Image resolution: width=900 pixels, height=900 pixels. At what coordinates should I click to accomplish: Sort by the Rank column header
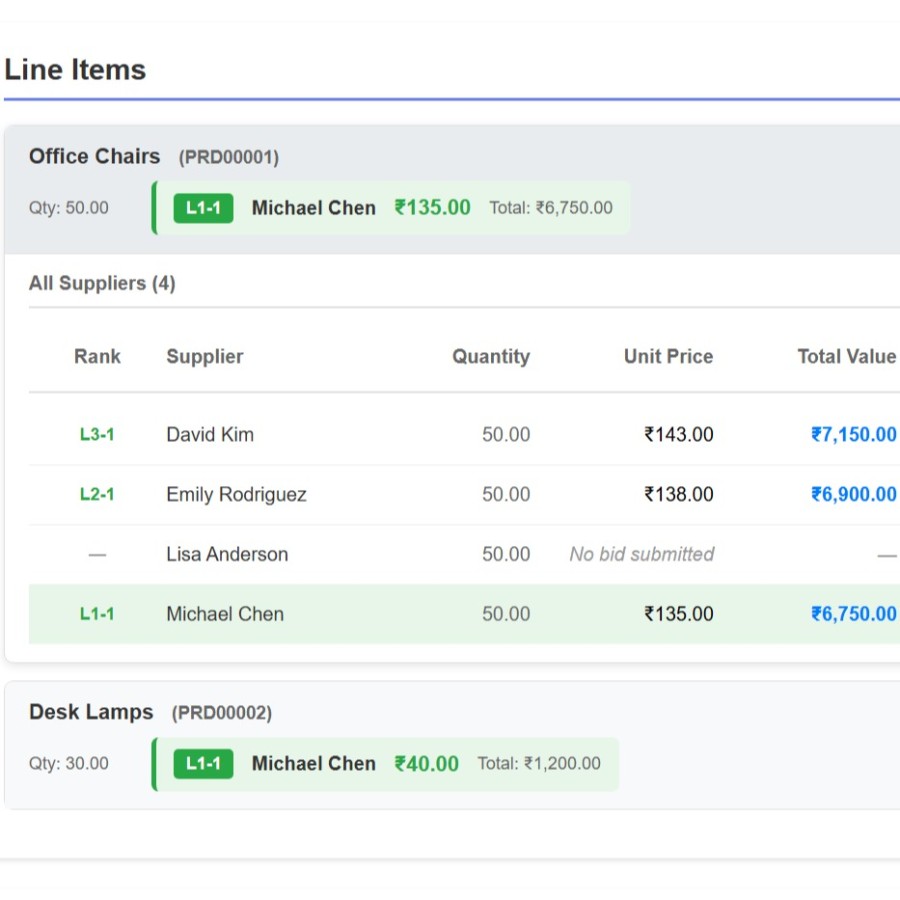tap(97, 357)
